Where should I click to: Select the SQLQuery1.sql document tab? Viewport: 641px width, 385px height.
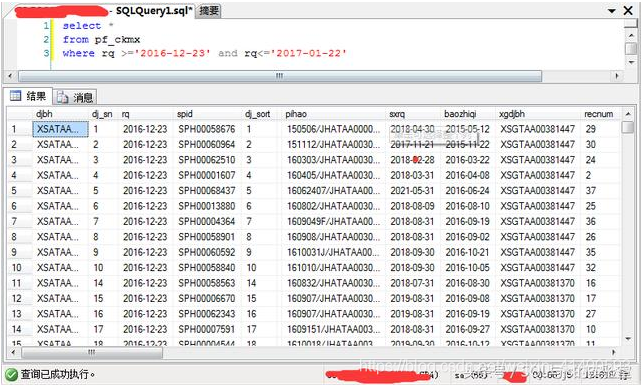point(154,11)
